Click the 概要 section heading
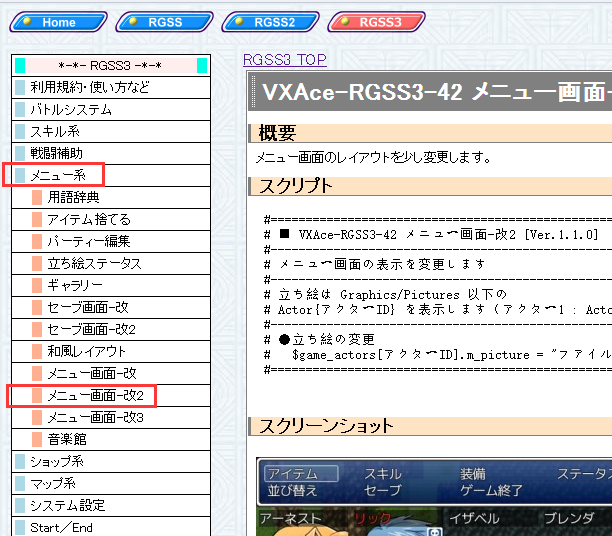612x536 pixels. click(x=277, y=134)
